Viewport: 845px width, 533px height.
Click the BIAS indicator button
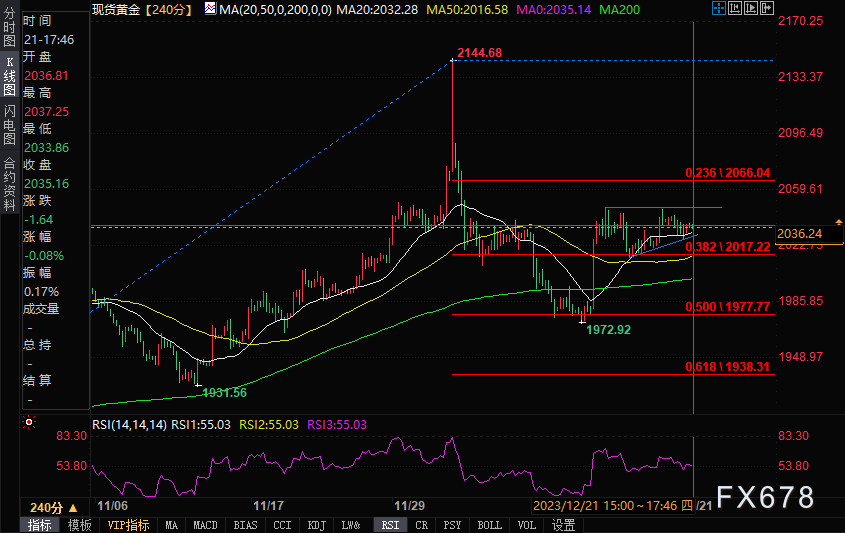[245, 525]
